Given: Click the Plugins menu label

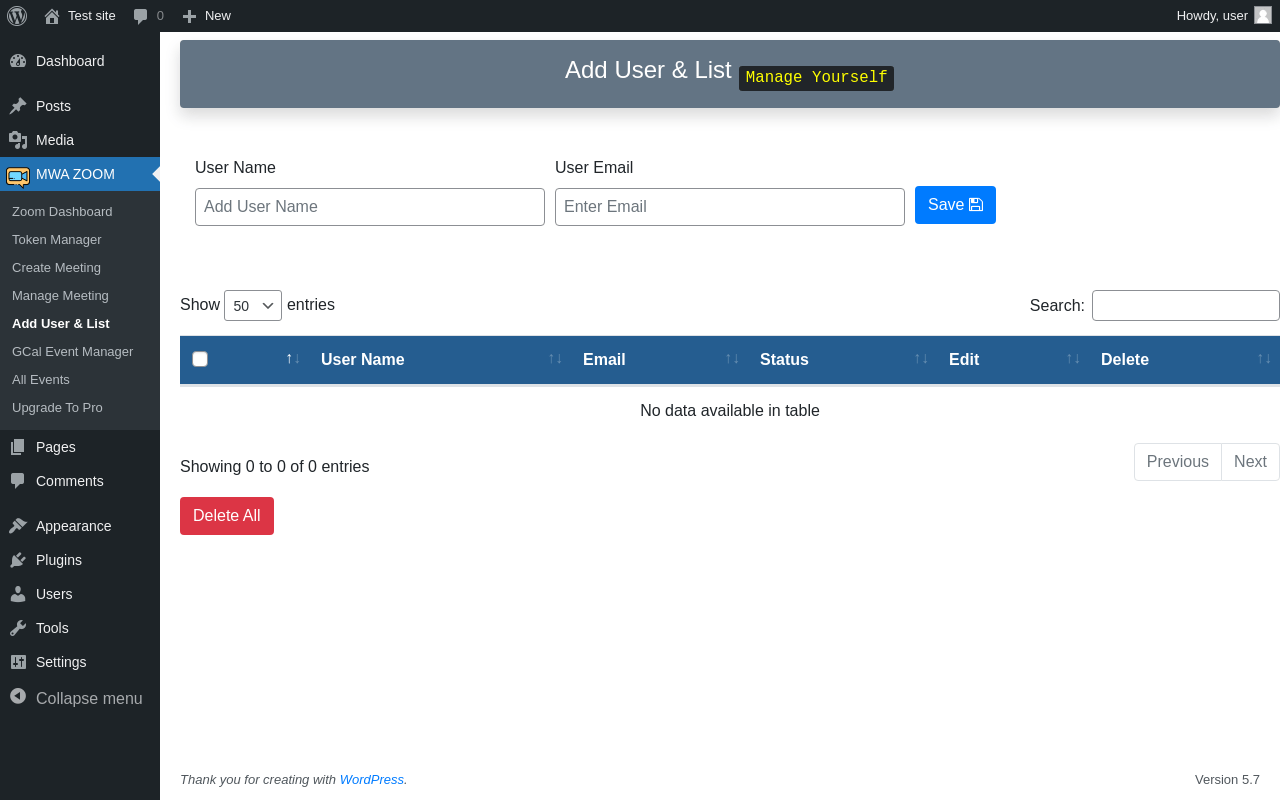Looking at the screenshot, I should point(59,560).
